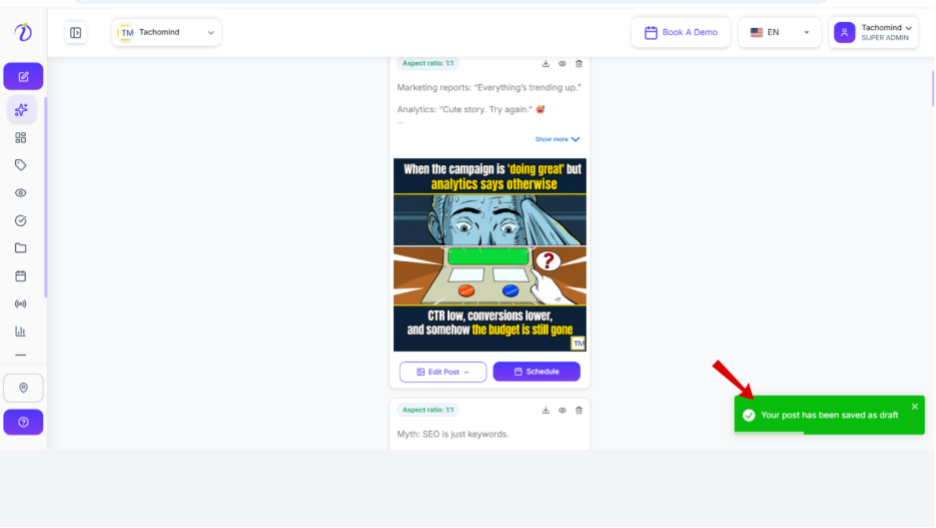Preview the 'Myth: SEO' post

562,410
